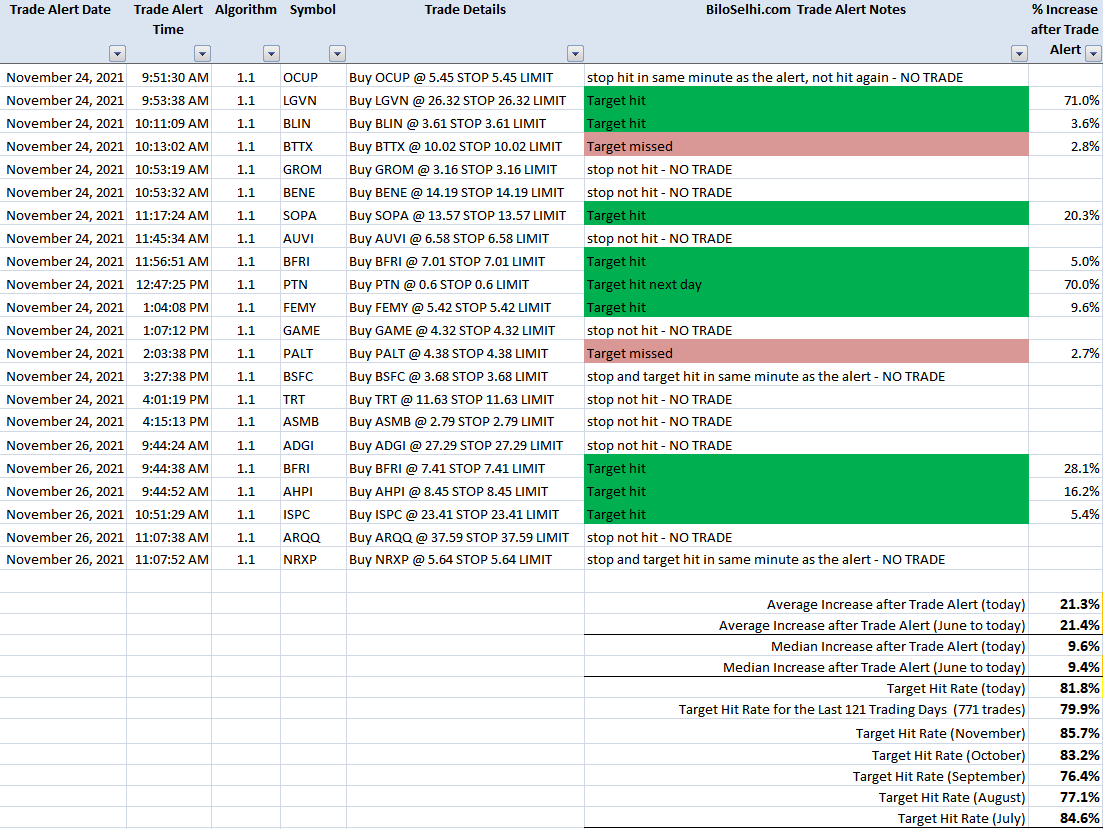This screenshot has width=1103, height=829.
Task: Click the BTTX 'Target missed' cell
Action: coord(806,146)
